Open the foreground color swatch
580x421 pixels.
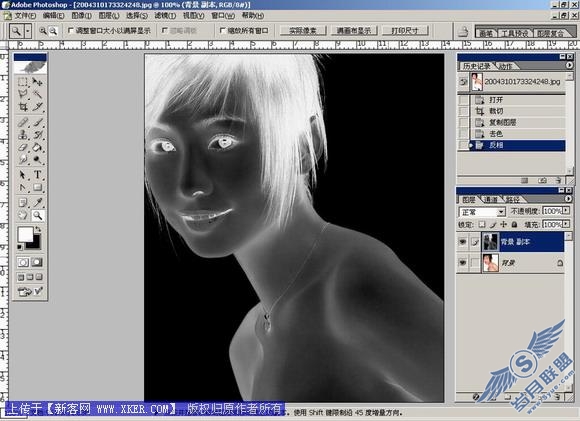pos(25,235)
